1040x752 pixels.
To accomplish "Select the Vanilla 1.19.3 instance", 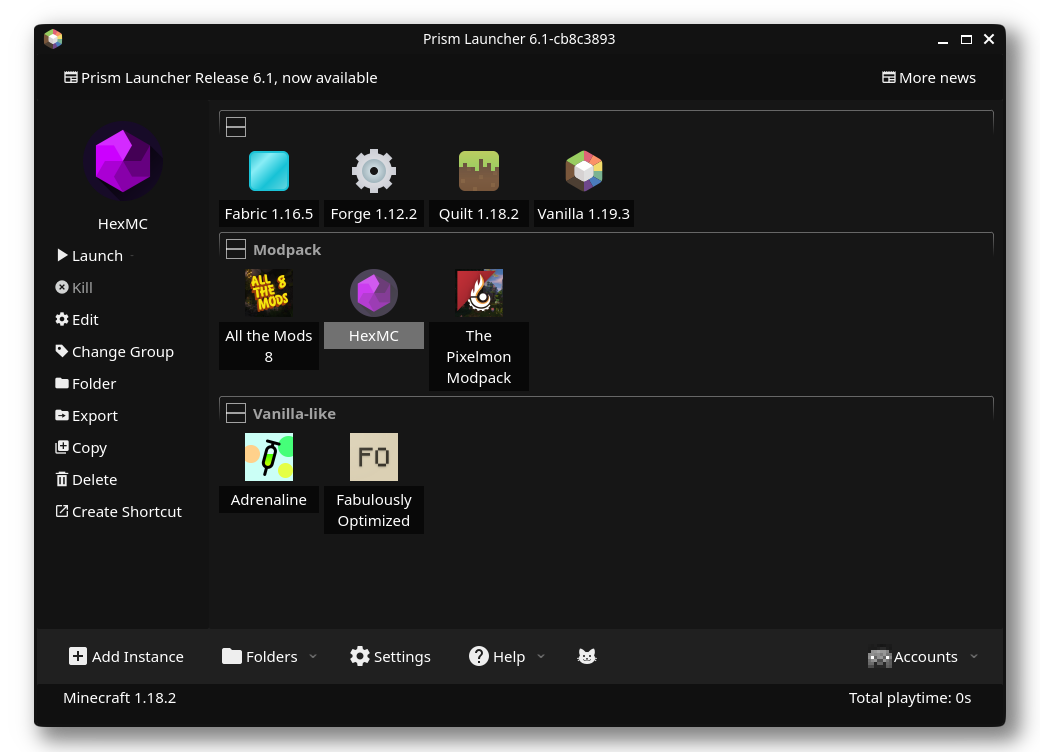I will click(x=583, y=171).
